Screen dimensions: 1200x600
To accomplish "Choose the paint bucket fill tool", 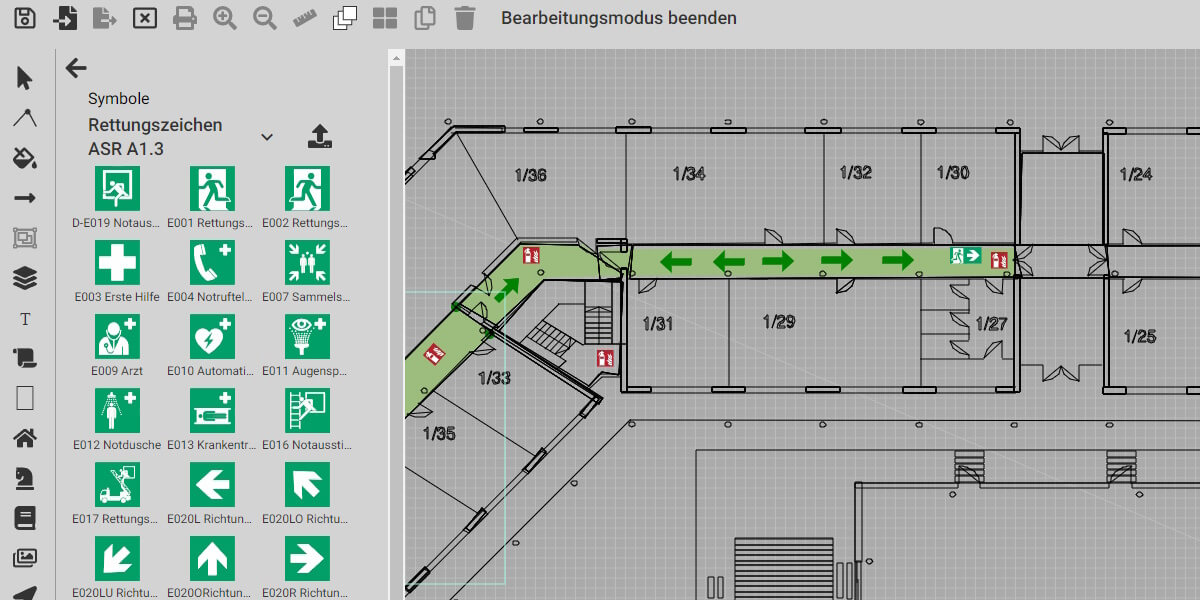I will point(25,158).
